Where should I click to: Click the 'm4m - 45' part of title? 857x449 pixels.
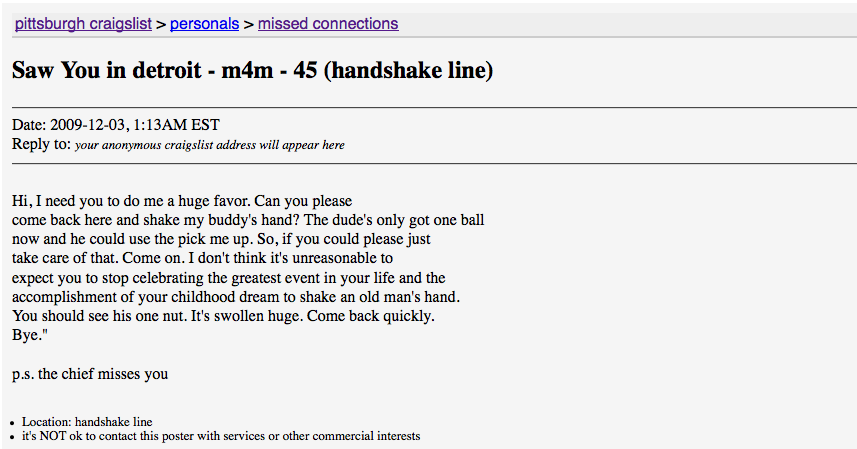(269, 70)
